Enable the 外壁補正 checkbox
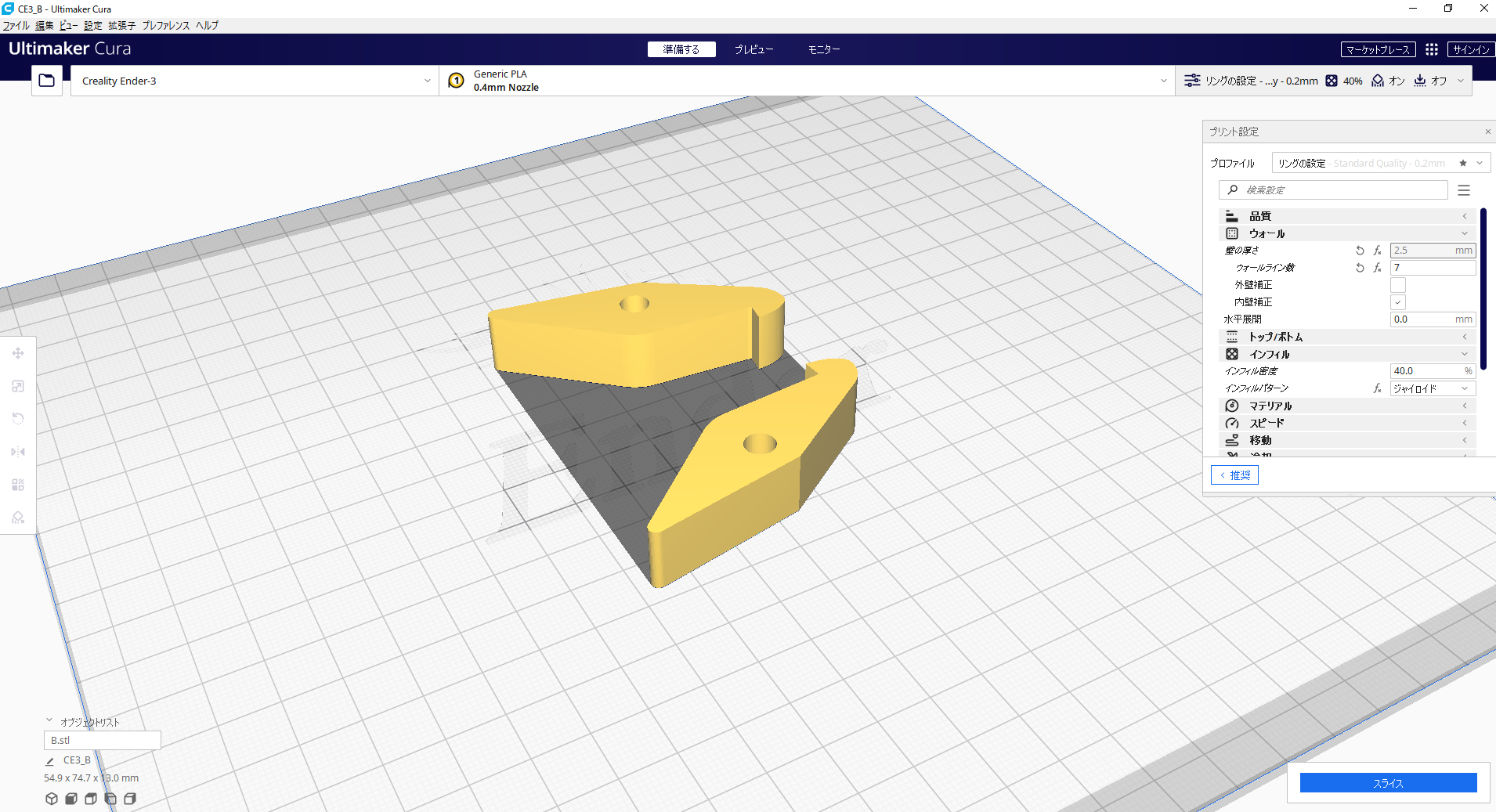This screenshot has height=812, width=1496. pos(1398,285)
